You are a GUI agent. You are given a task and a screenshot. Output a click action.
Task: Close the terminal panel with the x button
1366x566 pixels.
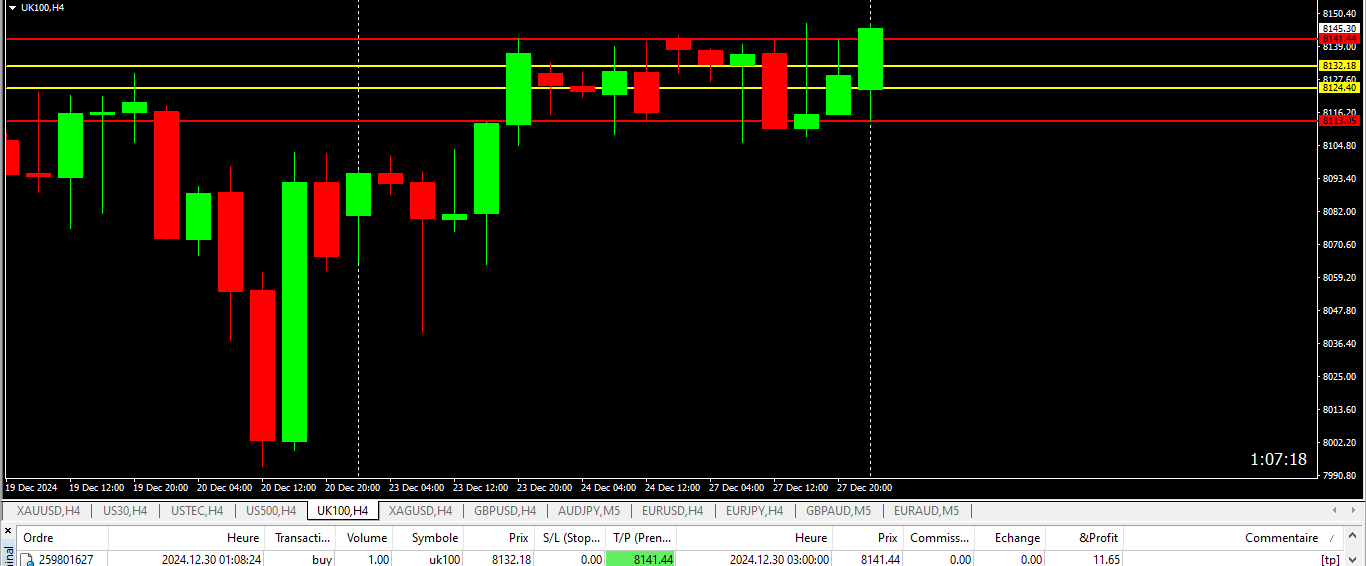coord(9,537)
